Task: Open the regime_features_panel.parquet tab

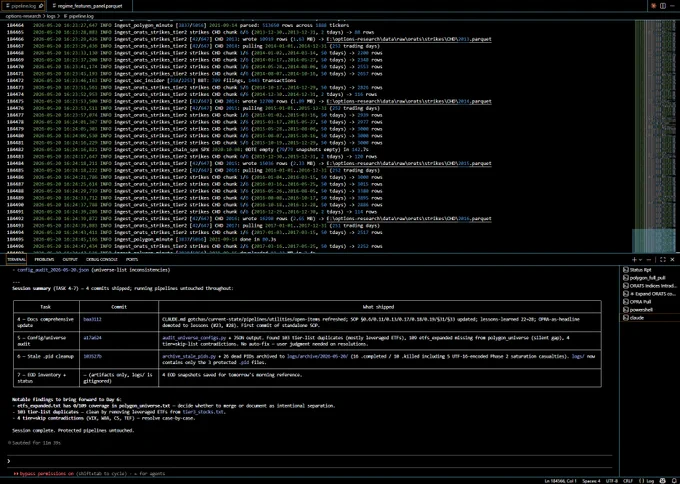Action: tap(90, 6)
